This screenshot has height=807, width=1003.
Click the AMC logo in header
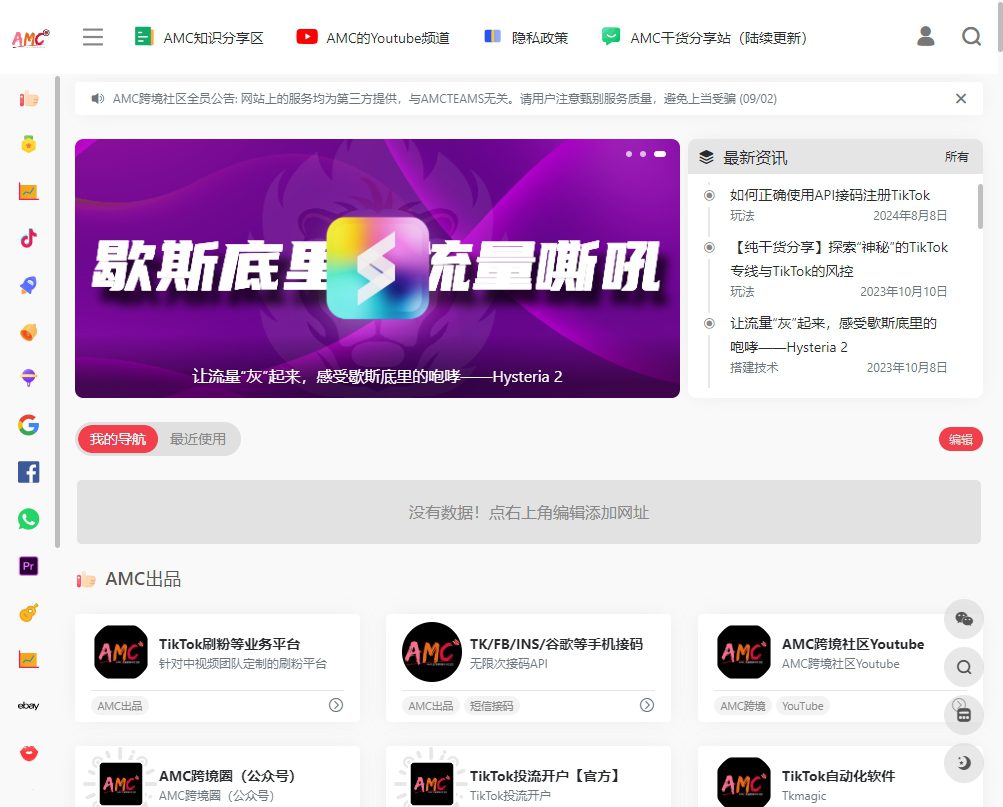[x=30, y=38]
